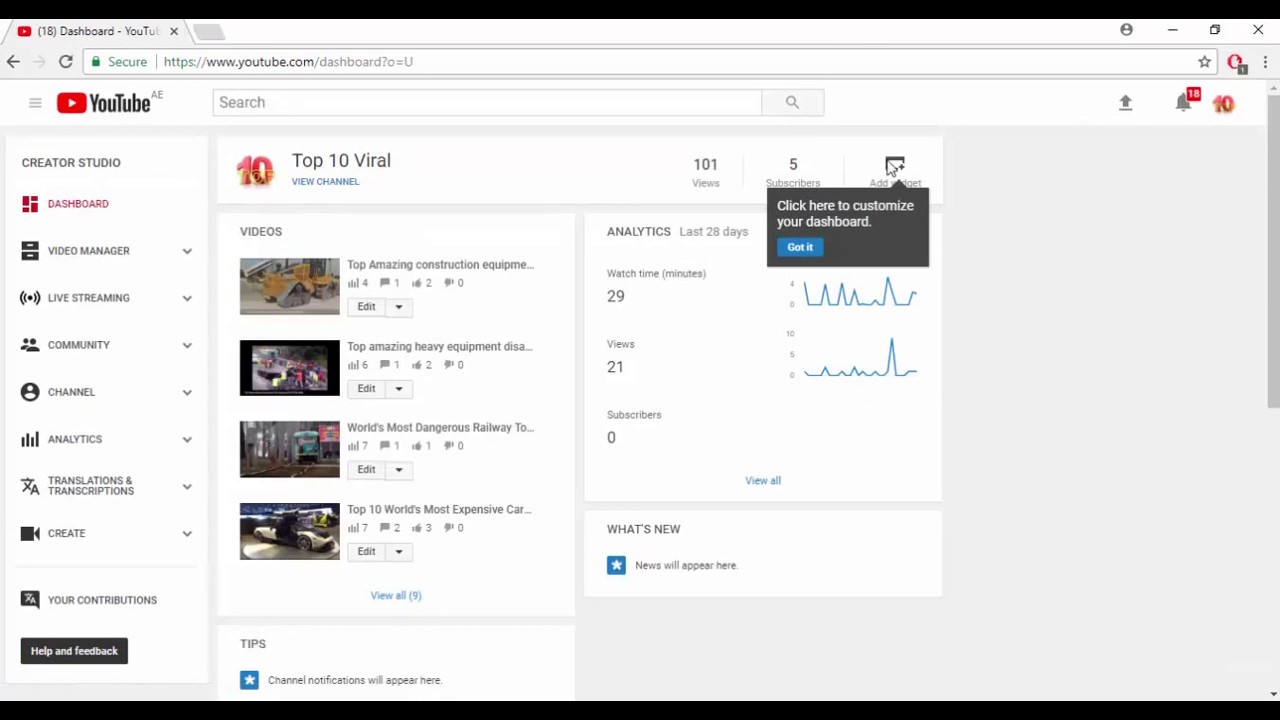The height and width of the screenshot is (720, 1280).
Task: Expand the Video Manager section
Action: coord(187,251)
